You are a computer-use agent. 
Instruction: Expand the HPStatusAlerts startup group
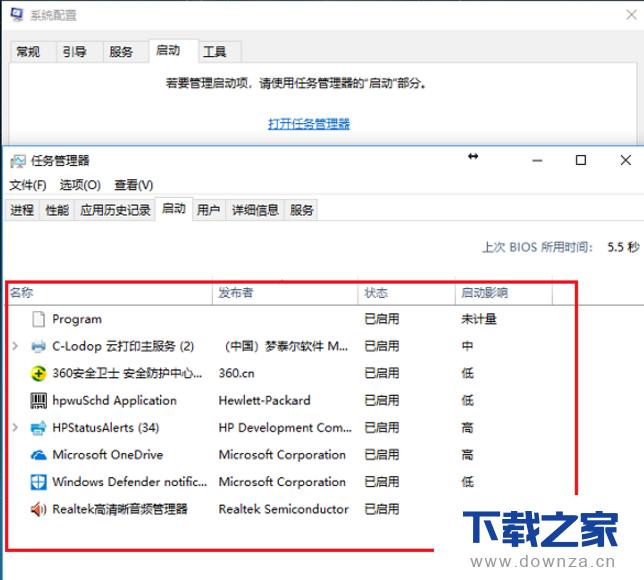[15, 427]
